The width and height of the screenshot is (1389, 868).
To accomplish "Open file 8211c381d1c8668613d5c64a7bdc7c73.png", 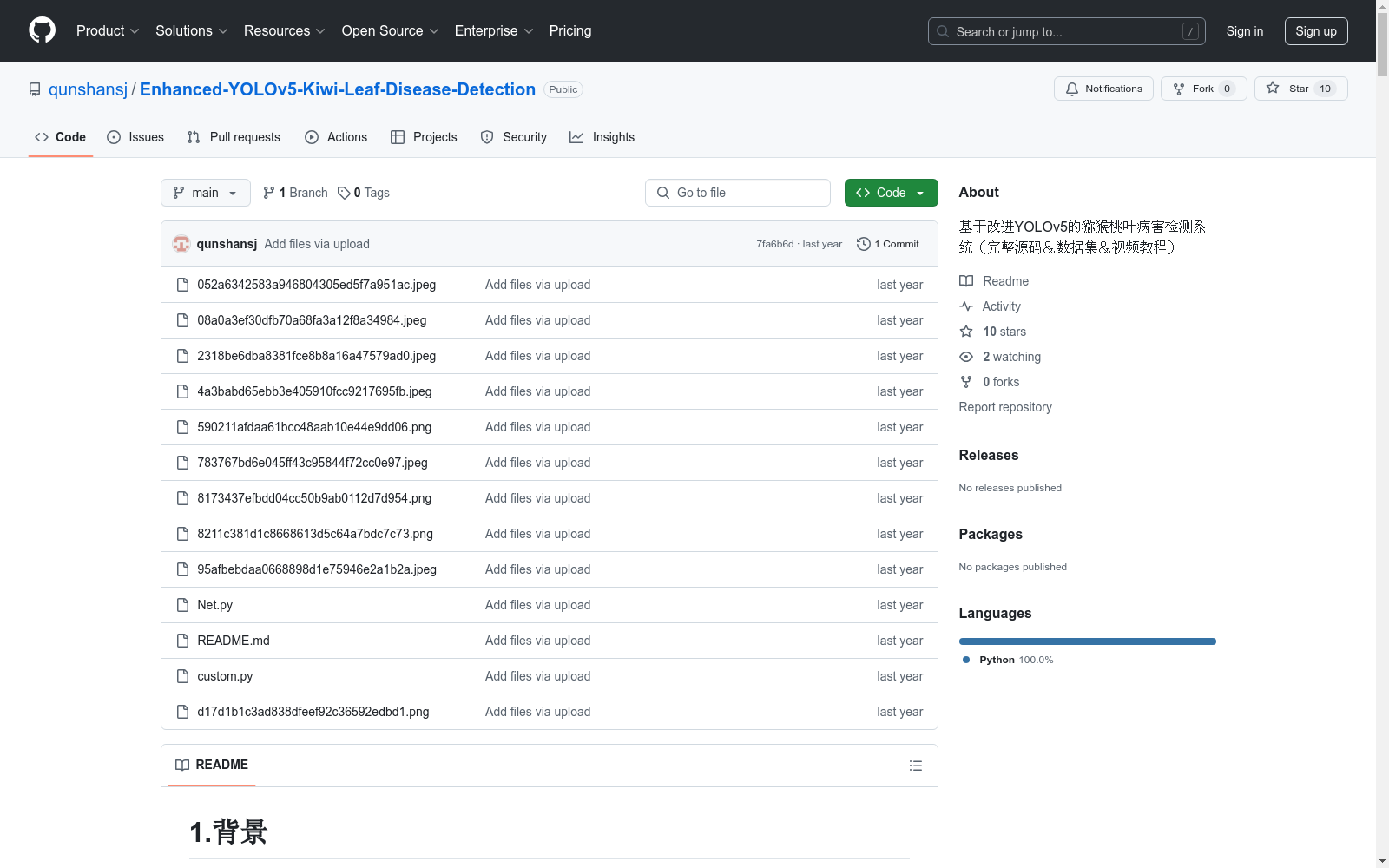I will (x=315, y=534).
